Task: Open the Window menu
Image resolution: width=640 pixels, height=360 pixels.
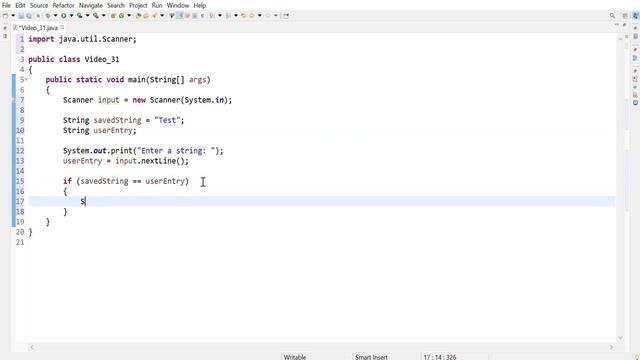Action: [178, 5]
